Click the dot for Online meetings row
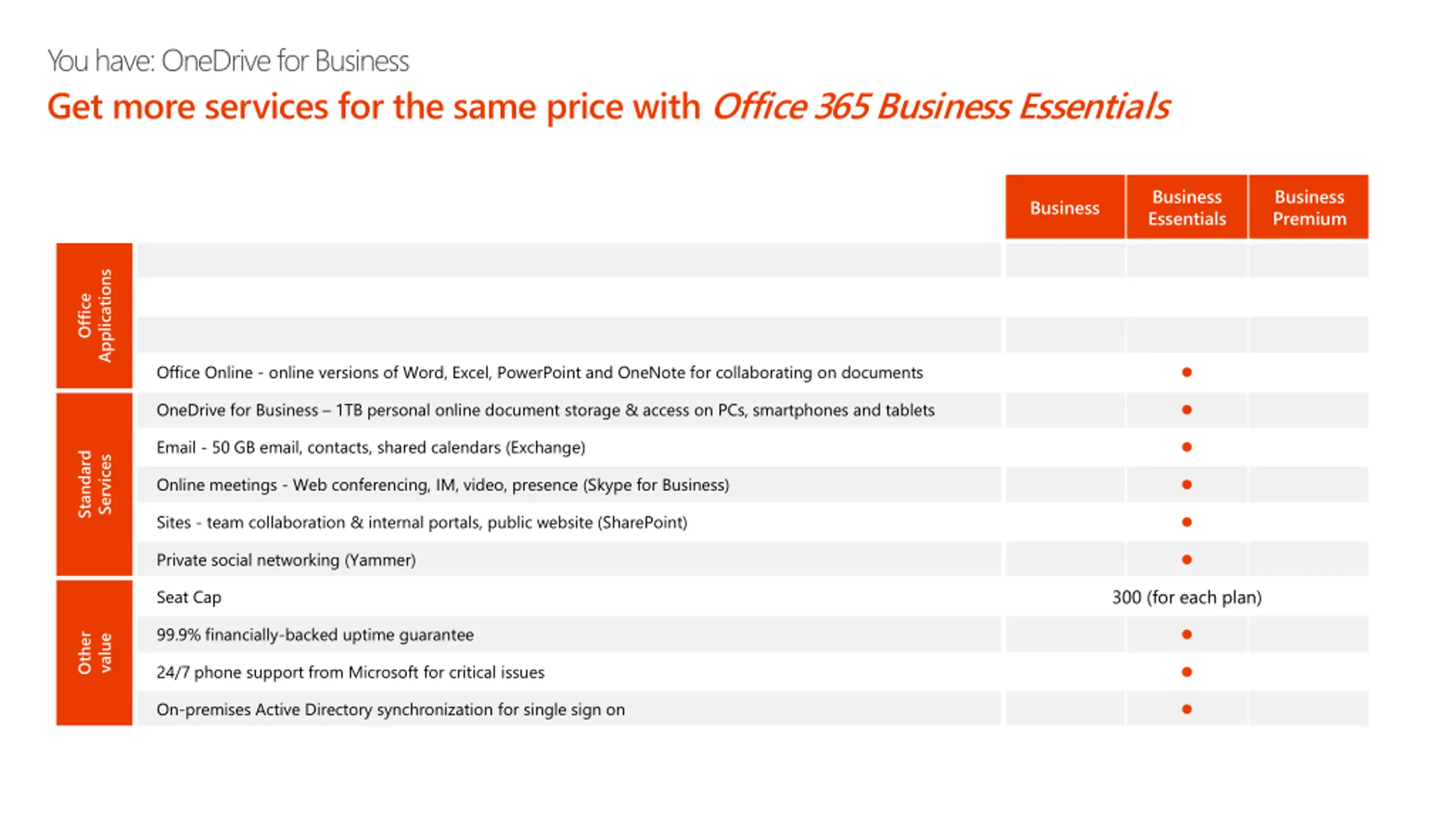The height and width of the screenshot is (819, 1456). pyautogui.click(x=1186, y=485)
